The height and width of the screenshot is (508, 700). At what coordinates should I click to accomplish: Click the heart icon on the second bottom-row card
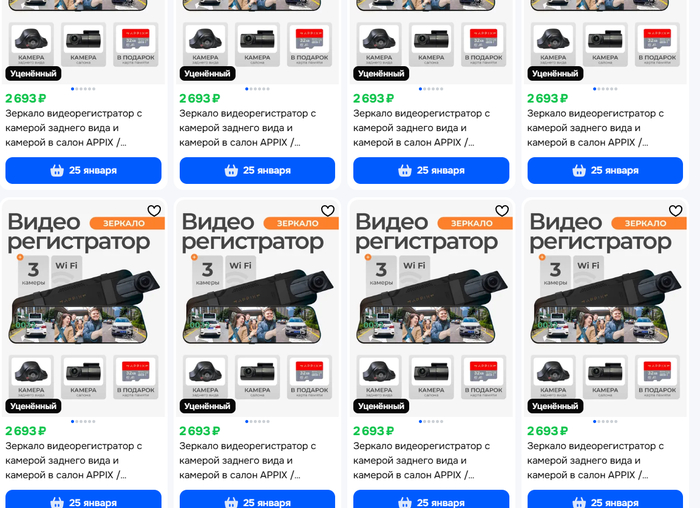[x=328, y=210]
